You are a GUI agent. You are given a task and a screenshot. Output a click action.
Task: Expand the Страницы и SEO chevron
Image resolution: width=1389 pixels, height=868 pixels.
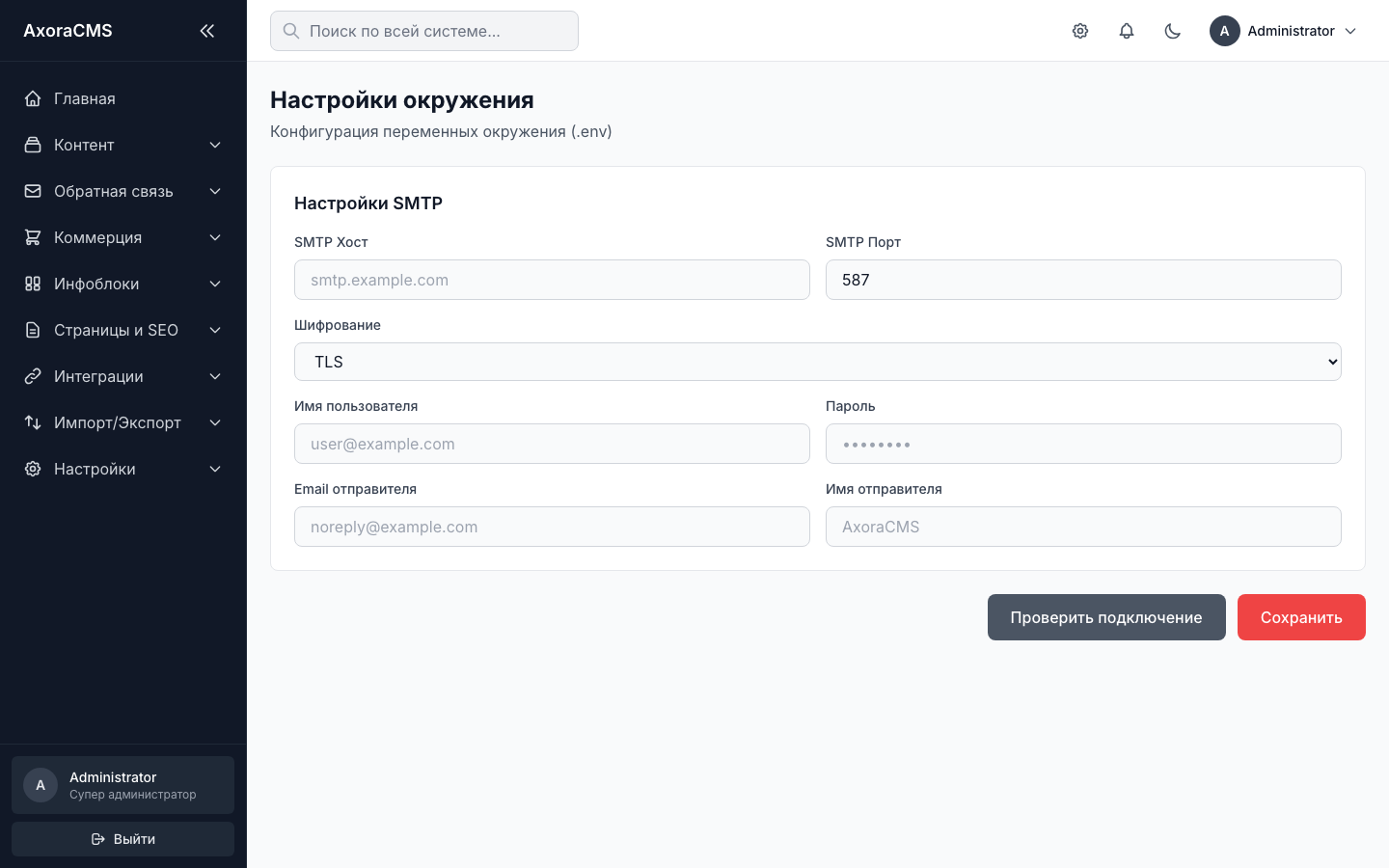(215, 330)
